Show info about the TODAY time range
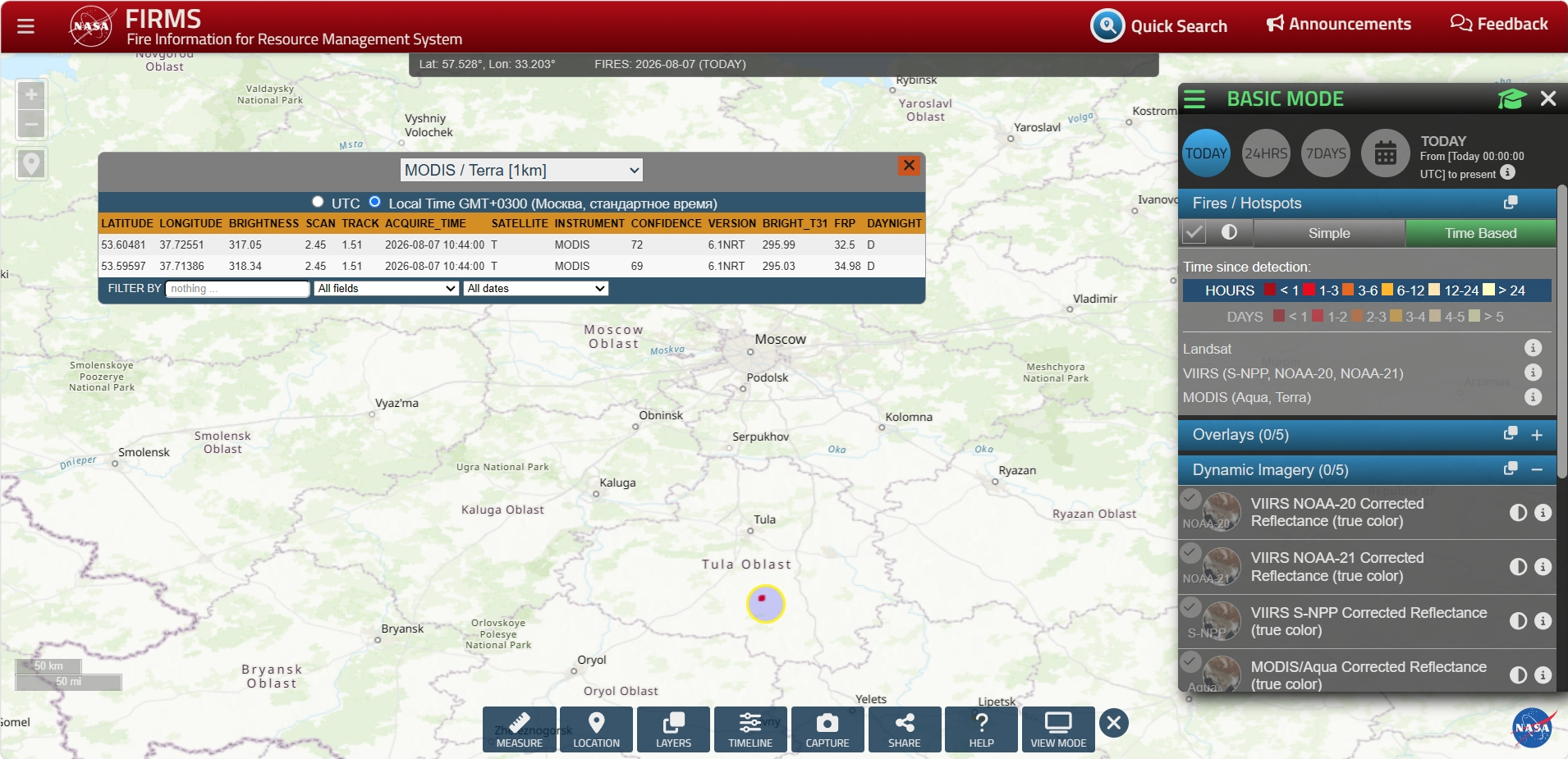Image resolution: width=1568 pixels, height=759 pixels. pyautogui.click(x=1508, y=172)
